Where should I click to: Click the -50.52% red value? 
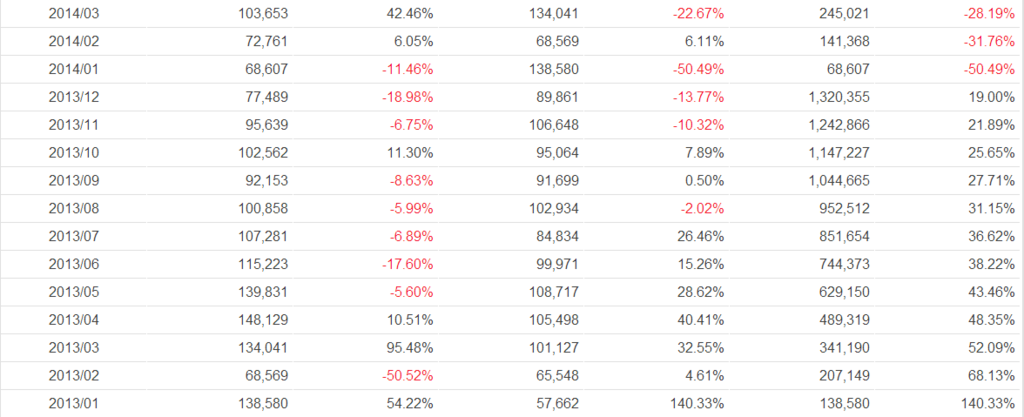click(407, 377)
